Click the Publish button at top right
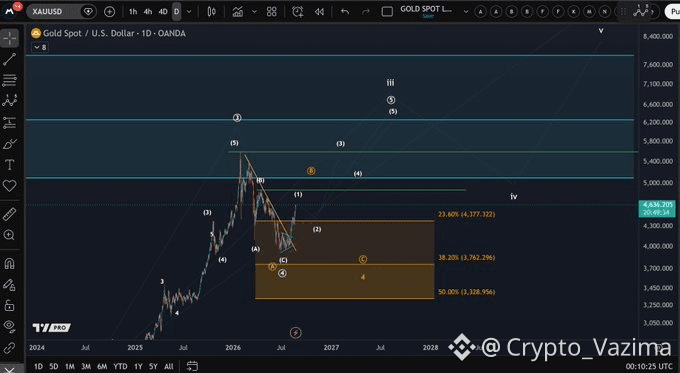 [673, 12]
